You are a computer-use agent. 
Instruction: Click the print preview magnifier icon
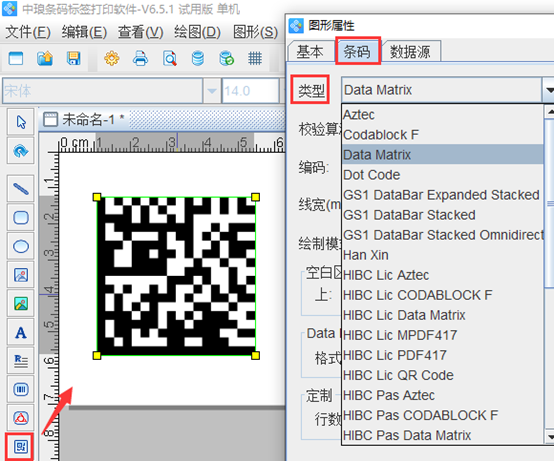click(170, 58)
